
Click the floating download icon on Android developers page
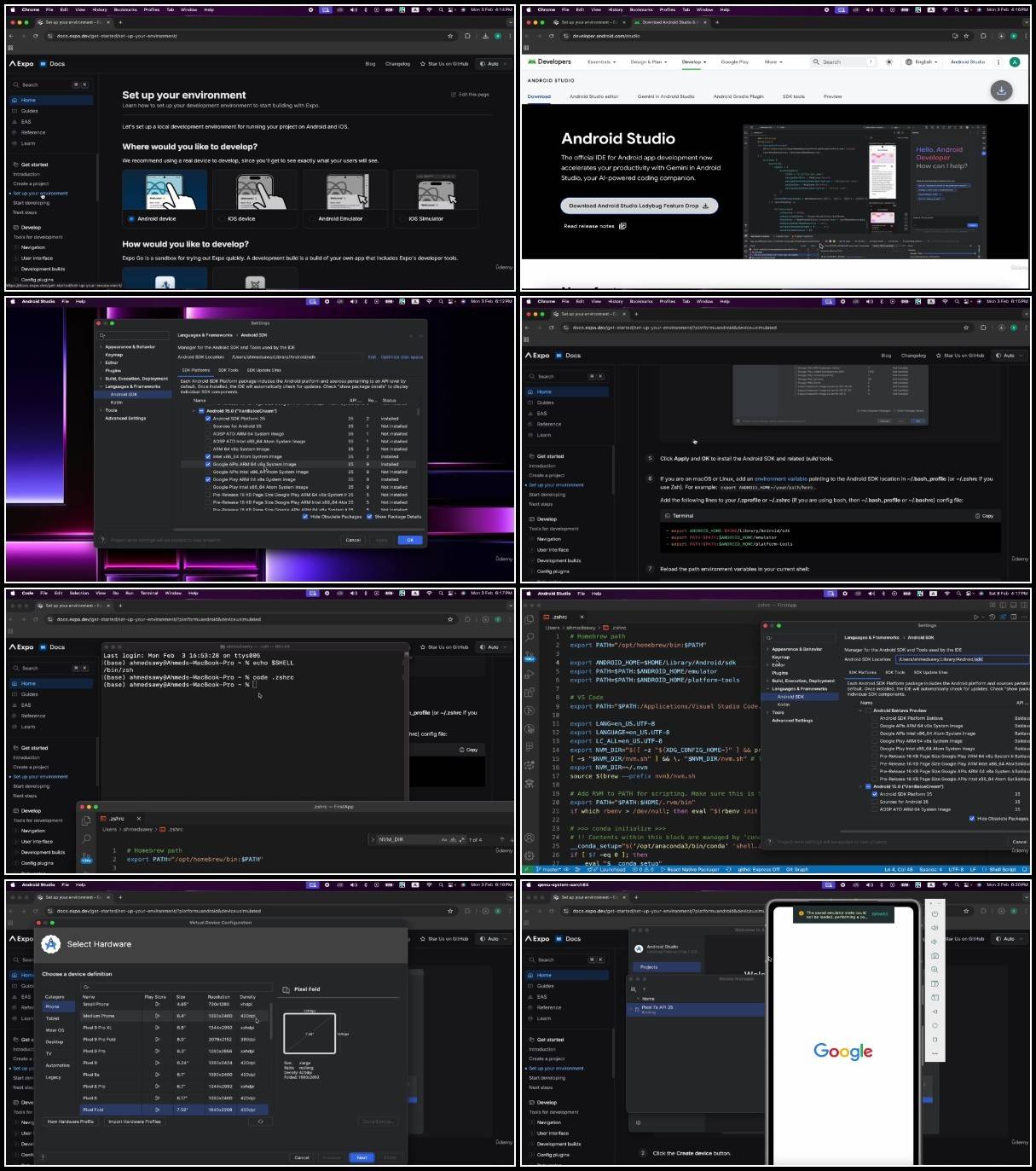tap(1001, 90)
